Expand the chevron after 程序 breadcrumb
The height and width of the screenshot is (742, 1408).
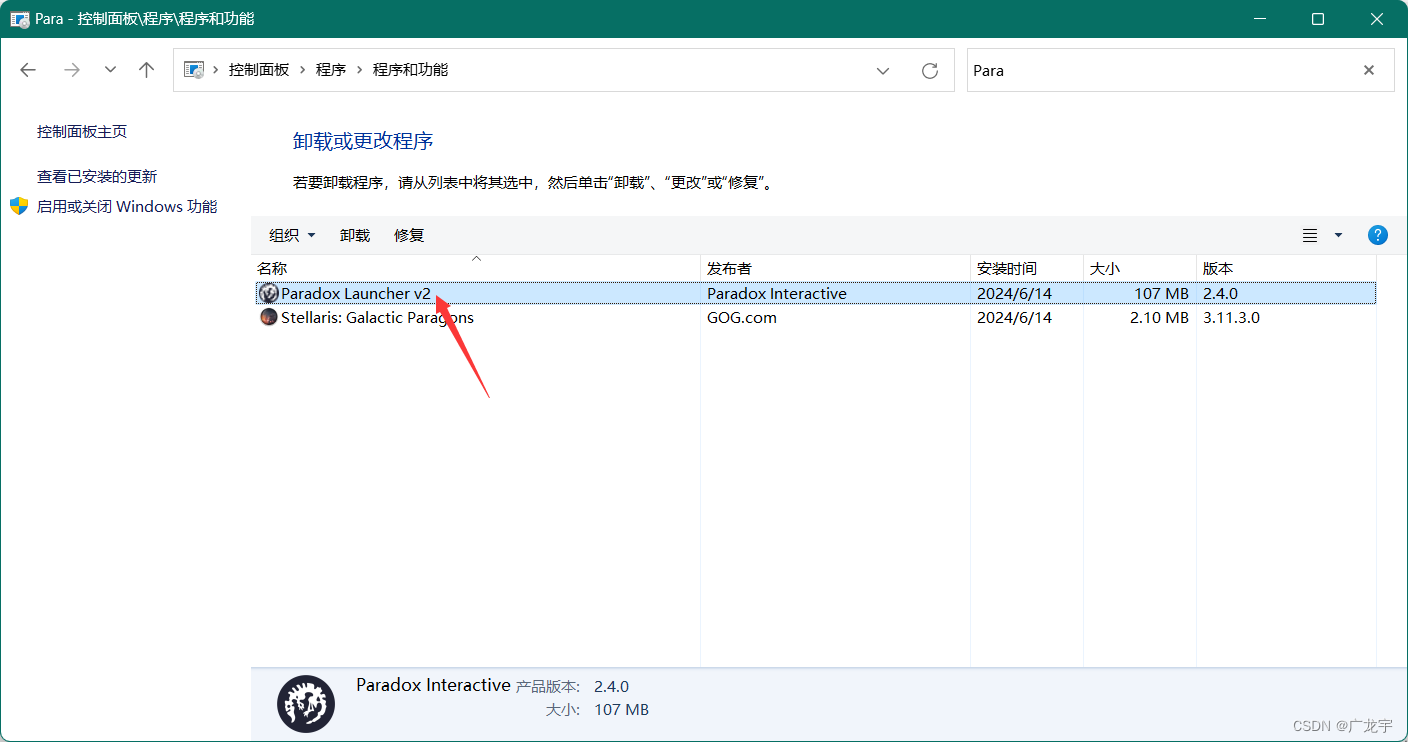(359, 70)
